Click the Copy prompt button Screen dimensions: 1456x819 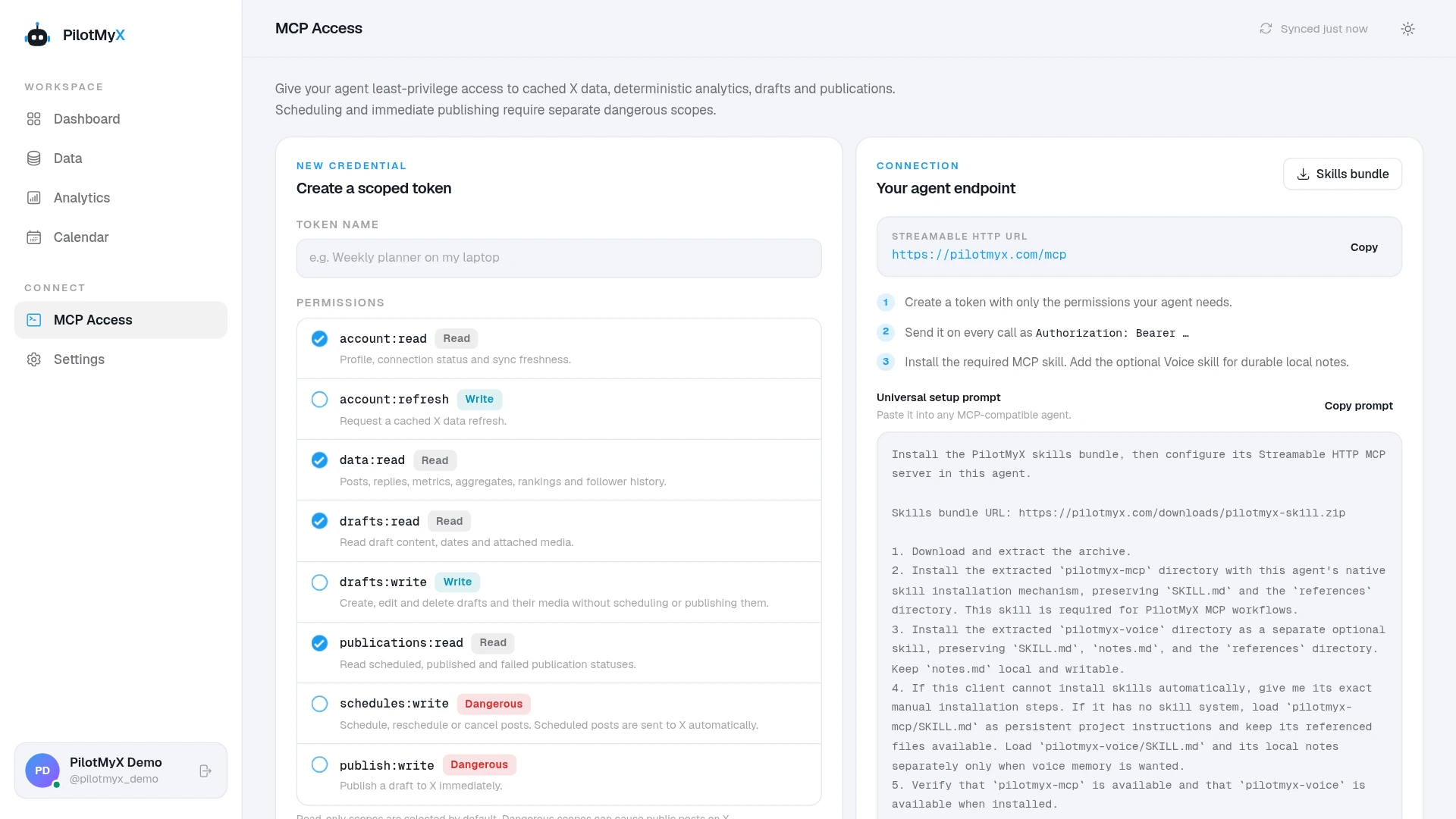pyautogui.click(x=1358, y=406)
